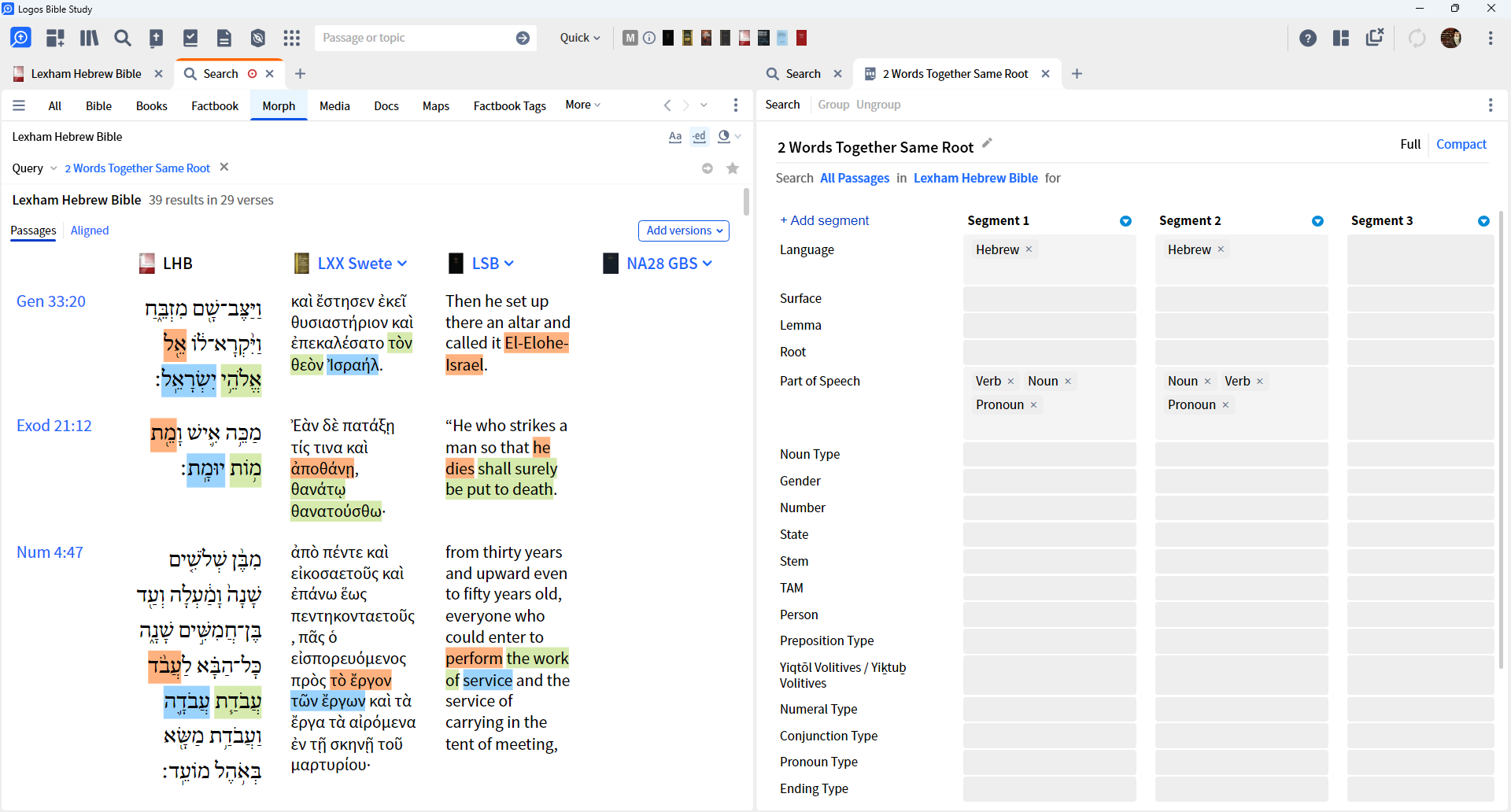
Task: Remove Verb from Segment 1
Action: (x=1010, y=382)
